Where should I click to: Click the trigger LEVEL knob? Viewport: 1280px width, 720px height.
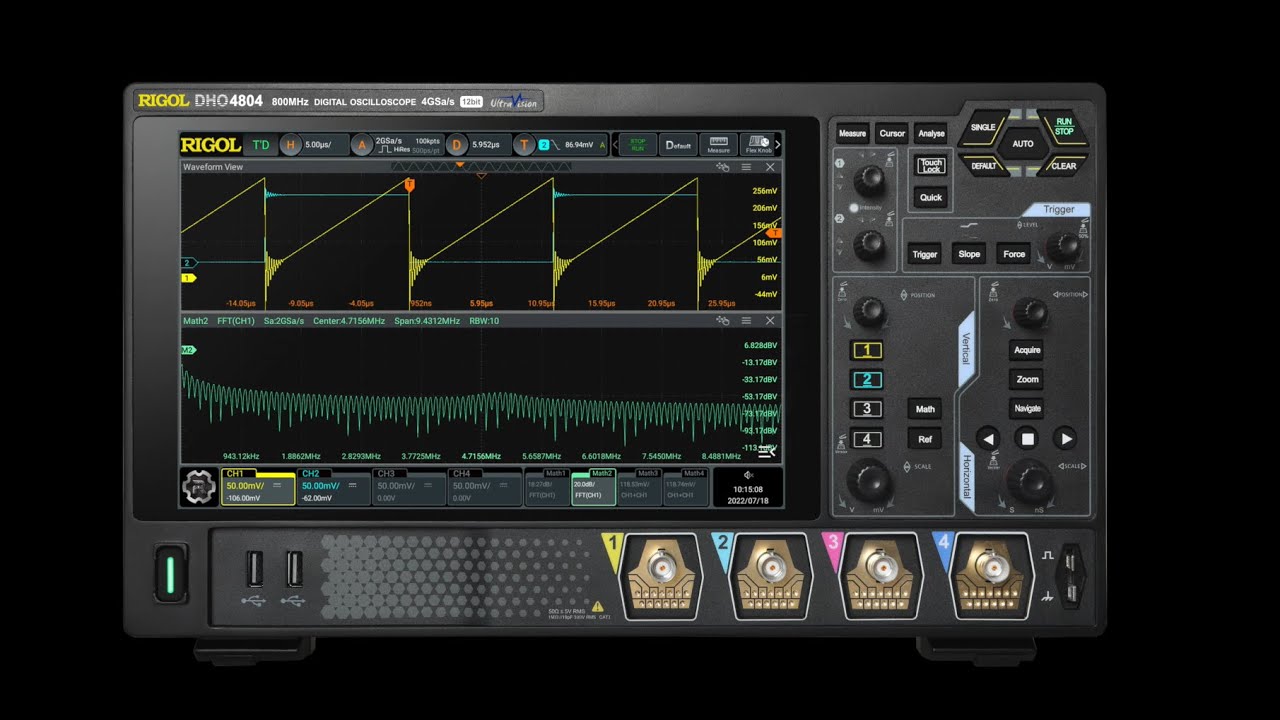coord(1063,245)
